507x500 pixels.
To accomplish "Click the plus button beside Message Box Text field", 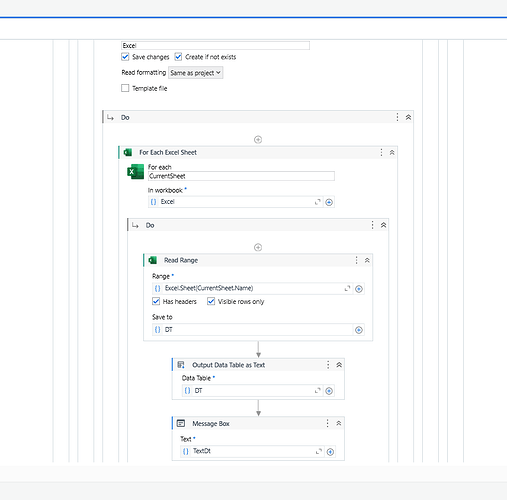I will tap(330, 452).
